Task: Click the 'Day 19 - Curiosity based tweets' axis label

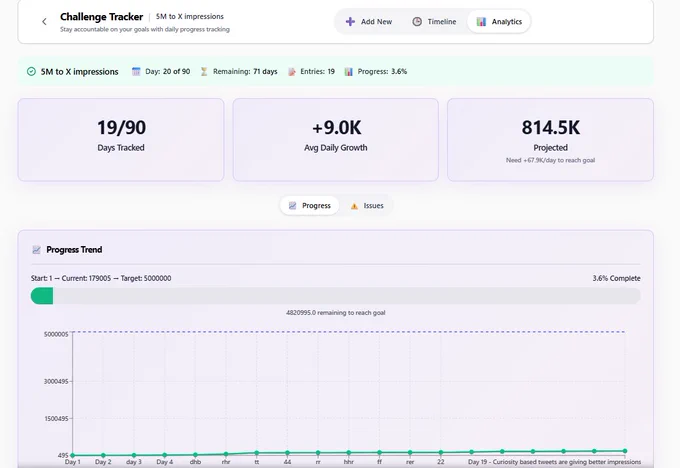Action: [x=554, y=462]
